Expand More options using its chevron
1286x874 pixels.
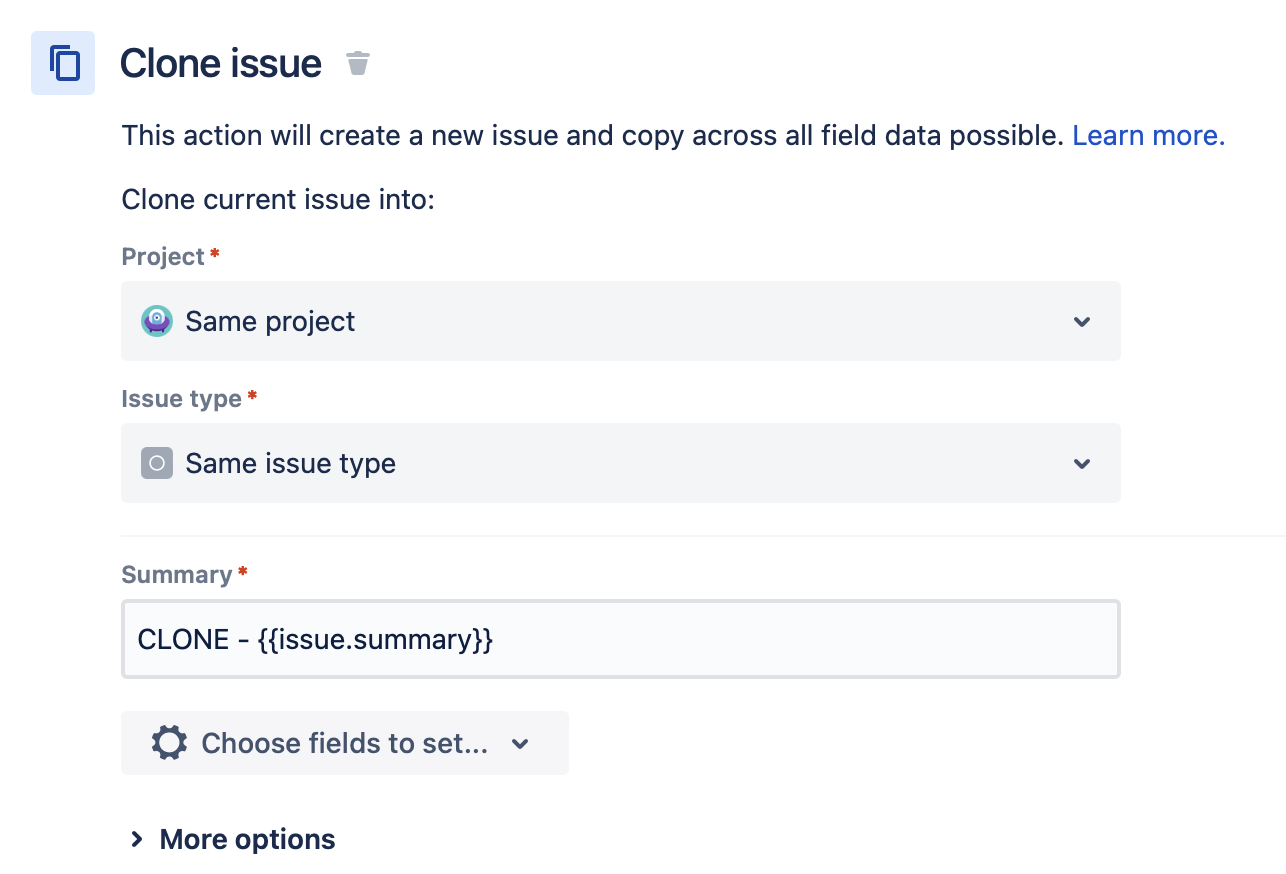[x=137, y=839]
